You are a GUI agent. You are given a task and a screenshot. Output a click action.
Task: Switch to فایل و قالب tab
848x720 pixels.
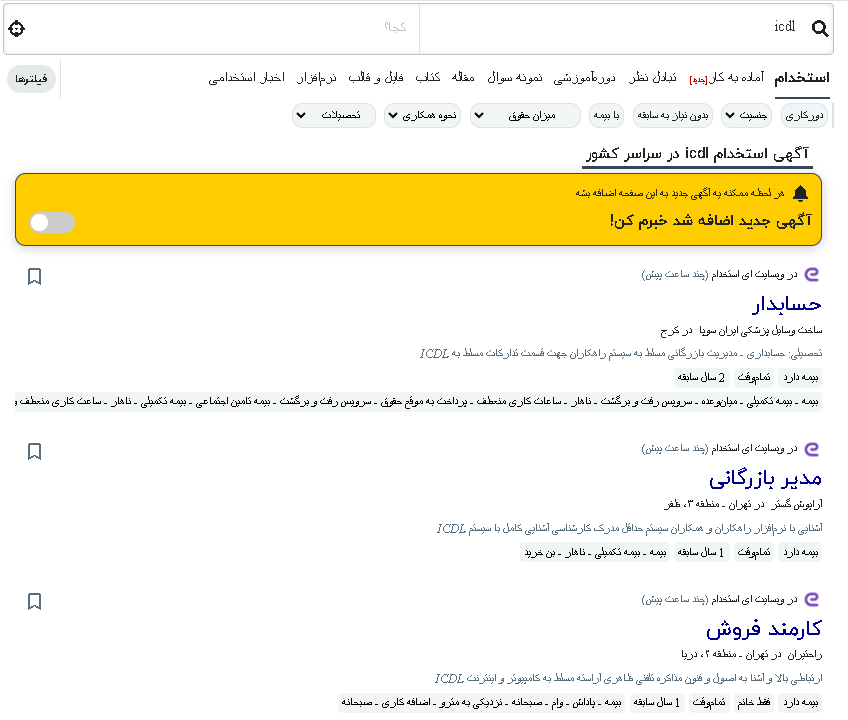coord(376,77)
